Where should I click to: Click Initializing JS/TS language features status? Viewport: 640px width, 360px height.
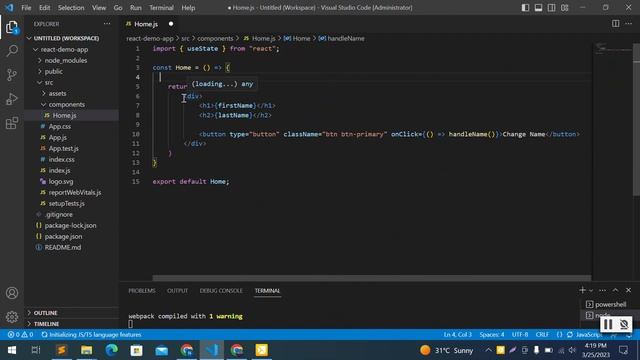91,335
